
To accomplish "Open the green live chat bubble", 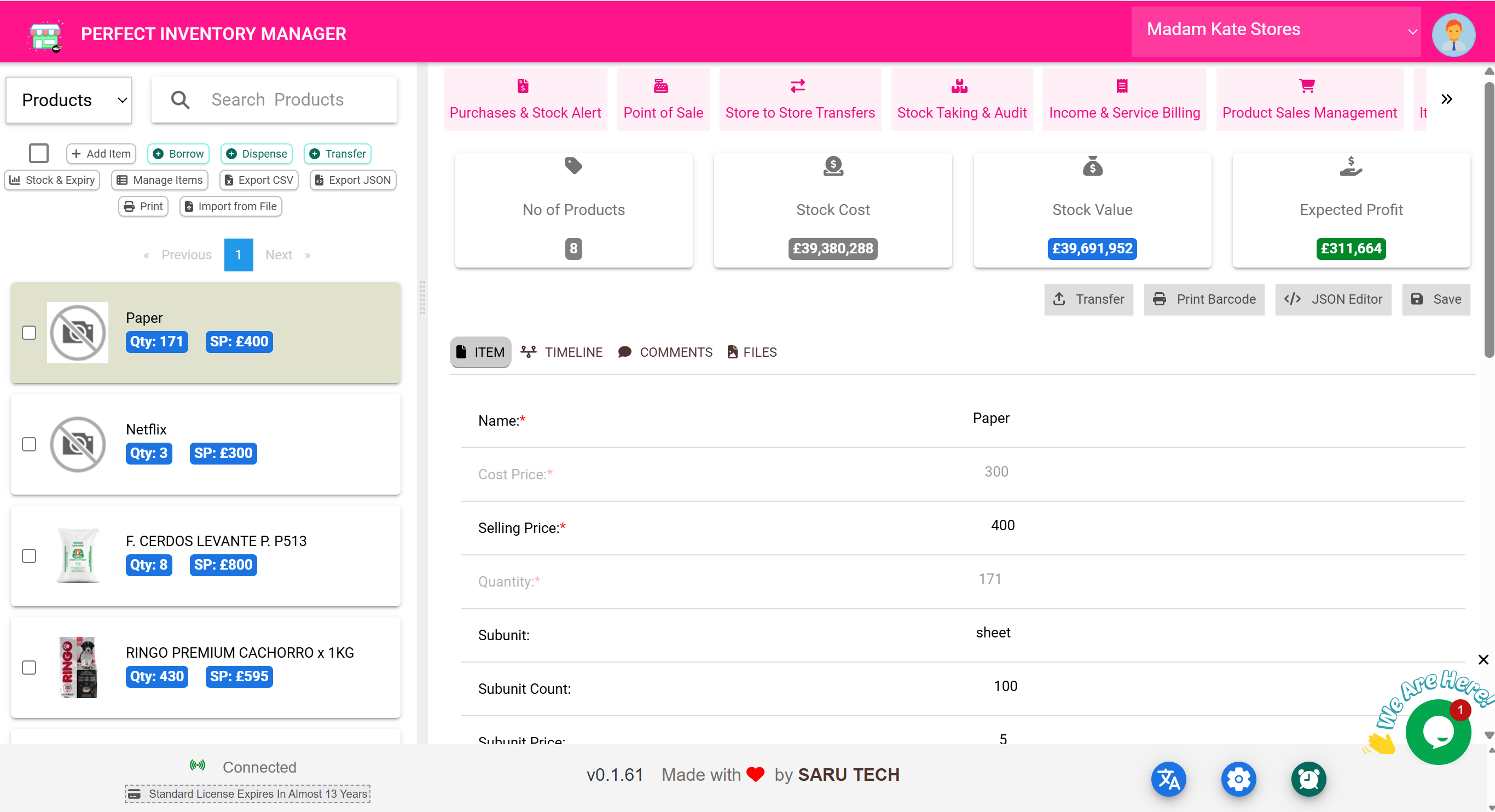I will [x=1438, y=732].
